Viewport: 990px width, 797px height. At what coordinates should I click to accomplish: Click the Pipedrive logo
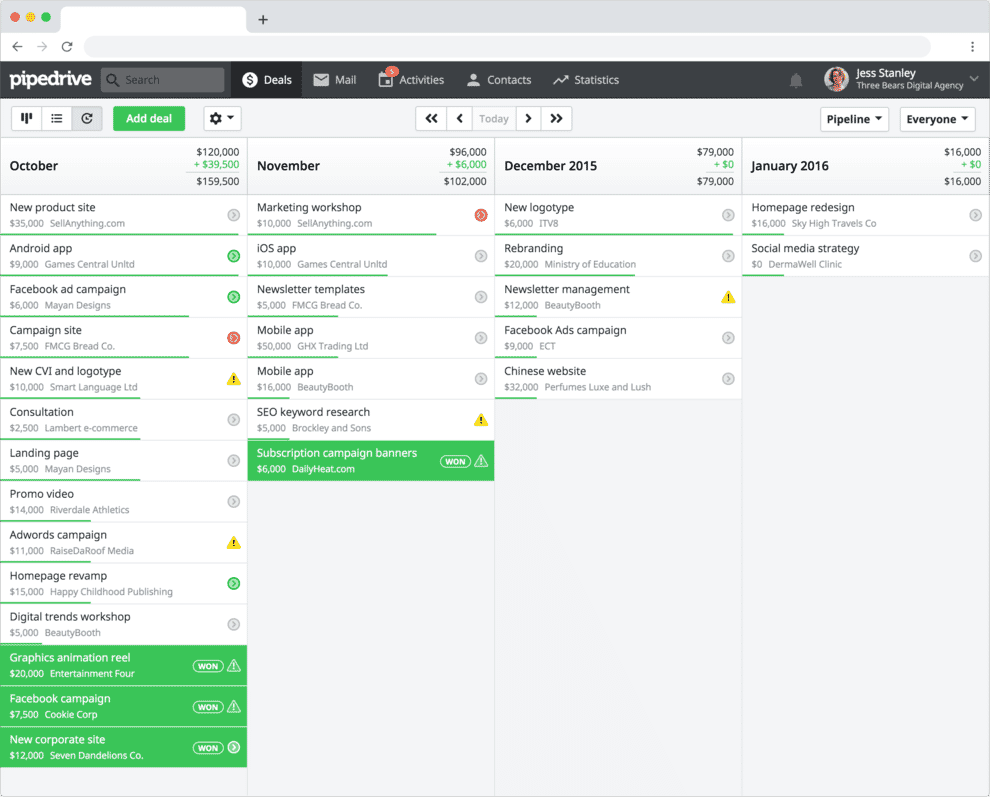[x=51, y=80]
